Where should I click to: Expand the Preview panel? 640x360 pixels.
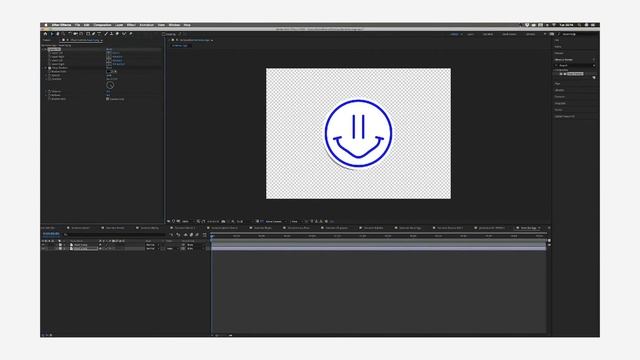(559, 53)
